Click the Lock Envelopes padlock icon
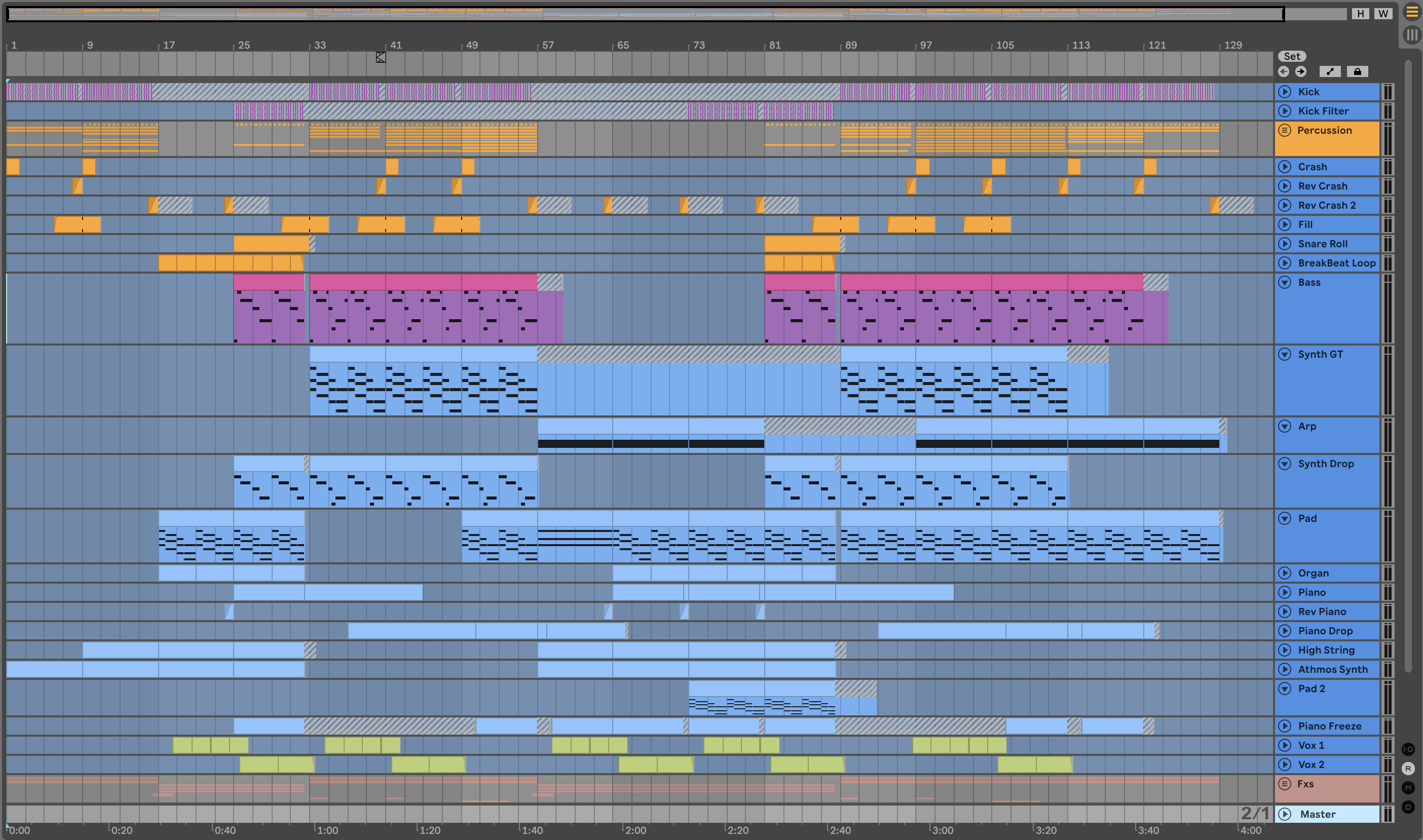The width and height of the screenshot is (1423, 840). 1357,71
